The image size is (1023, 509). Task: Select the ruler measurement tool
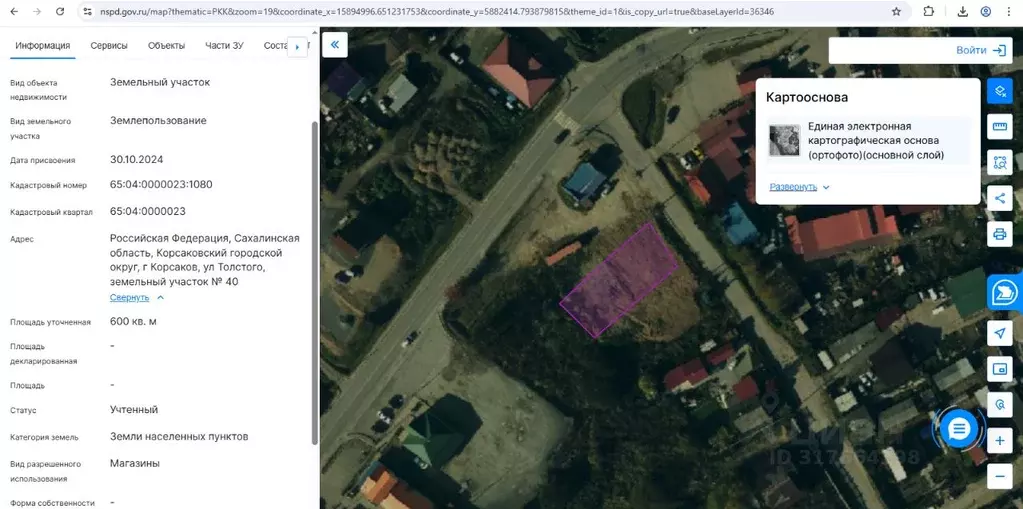[x=999, y=127]
